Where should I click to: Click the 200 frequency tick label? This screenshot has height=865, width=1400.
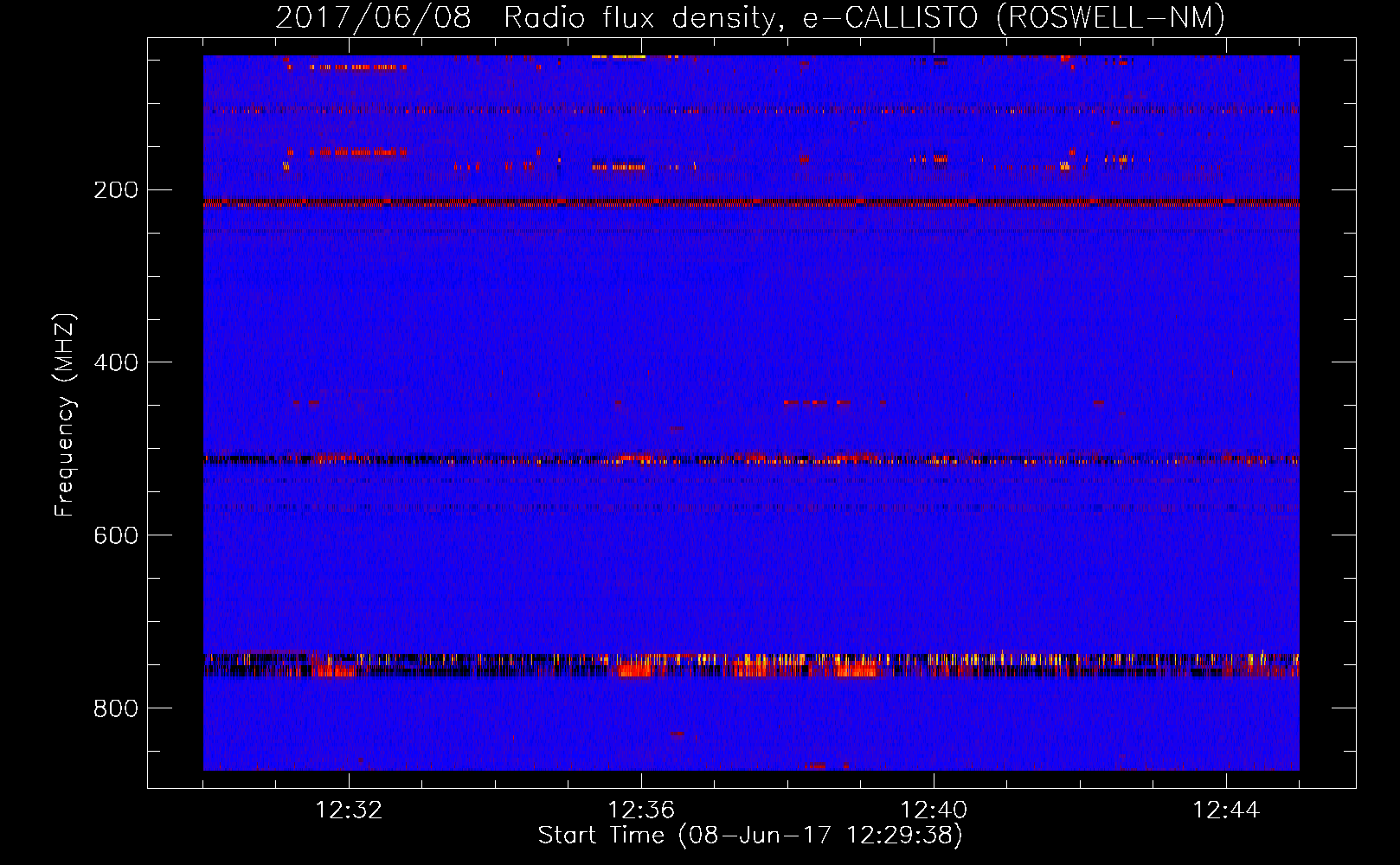116,190
